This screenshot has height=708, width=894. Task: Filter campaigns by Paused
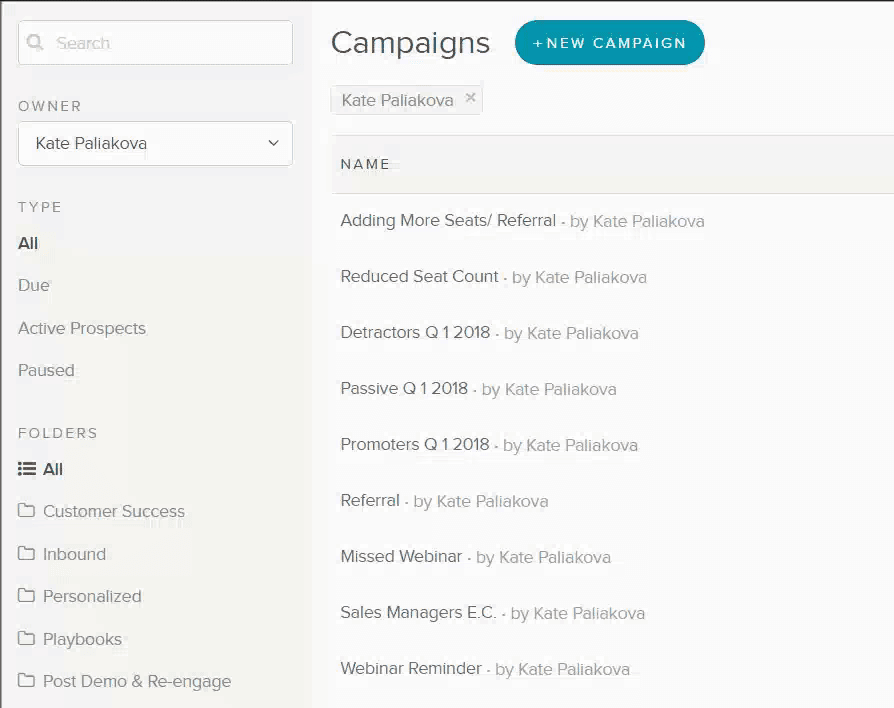tap(46, 371)
